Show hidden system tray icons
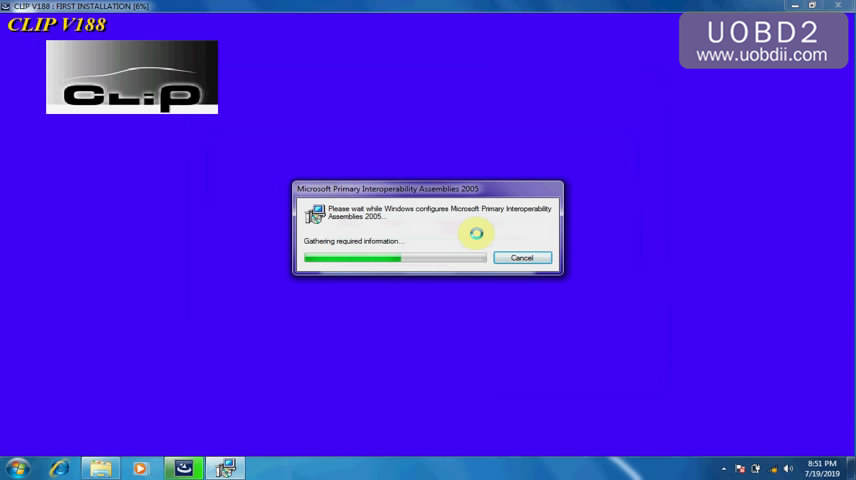Viewport: 856px width, 480px height. (x=723, y=468)
